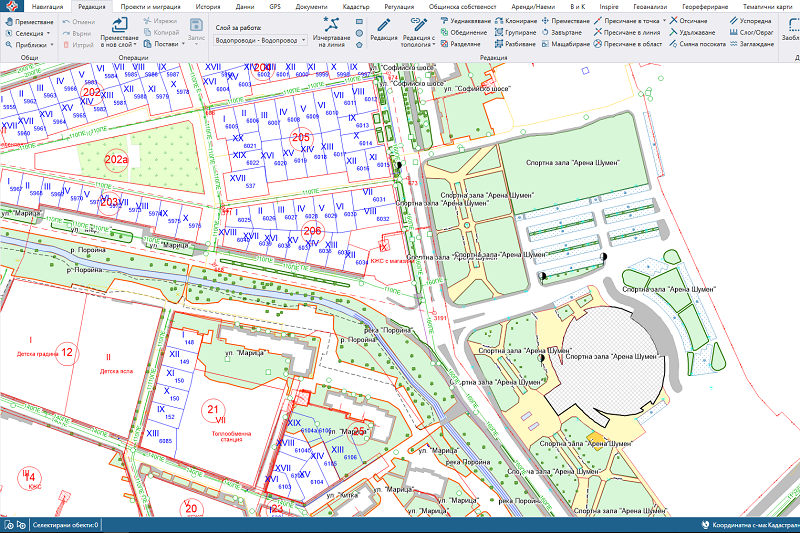Switch to the Навигация tab

(47, 6)
